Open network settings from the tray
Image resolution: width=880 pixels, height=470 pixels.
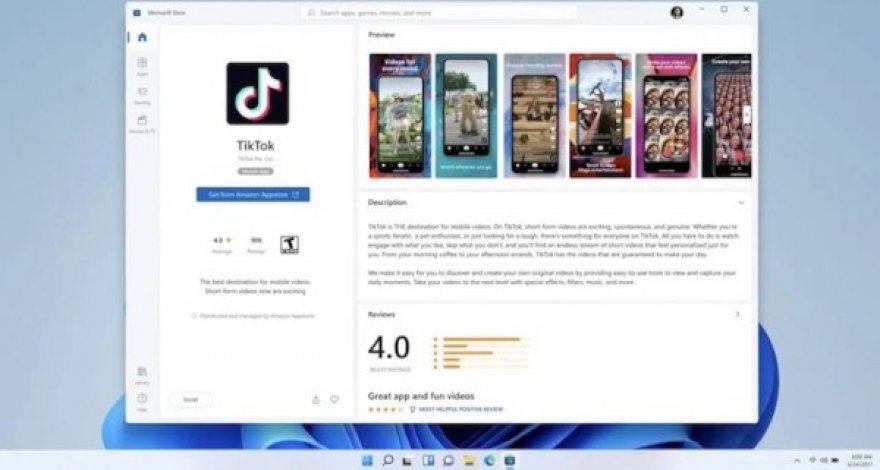point(812,460)
